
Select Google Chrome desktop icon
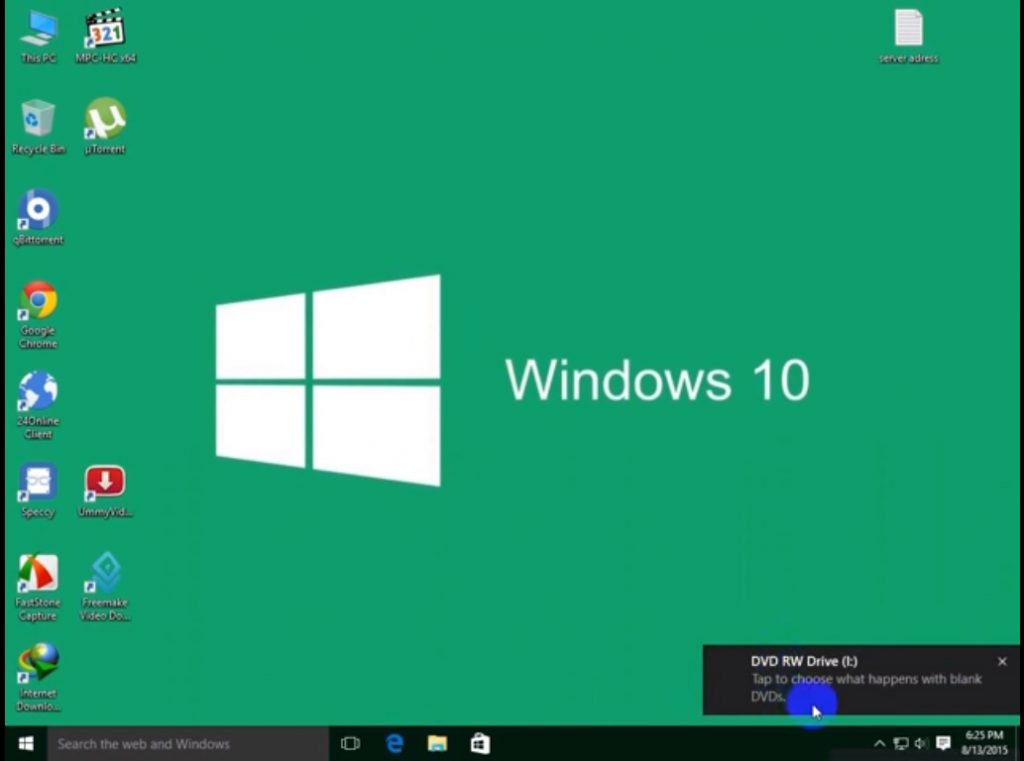tap(38, 316)
